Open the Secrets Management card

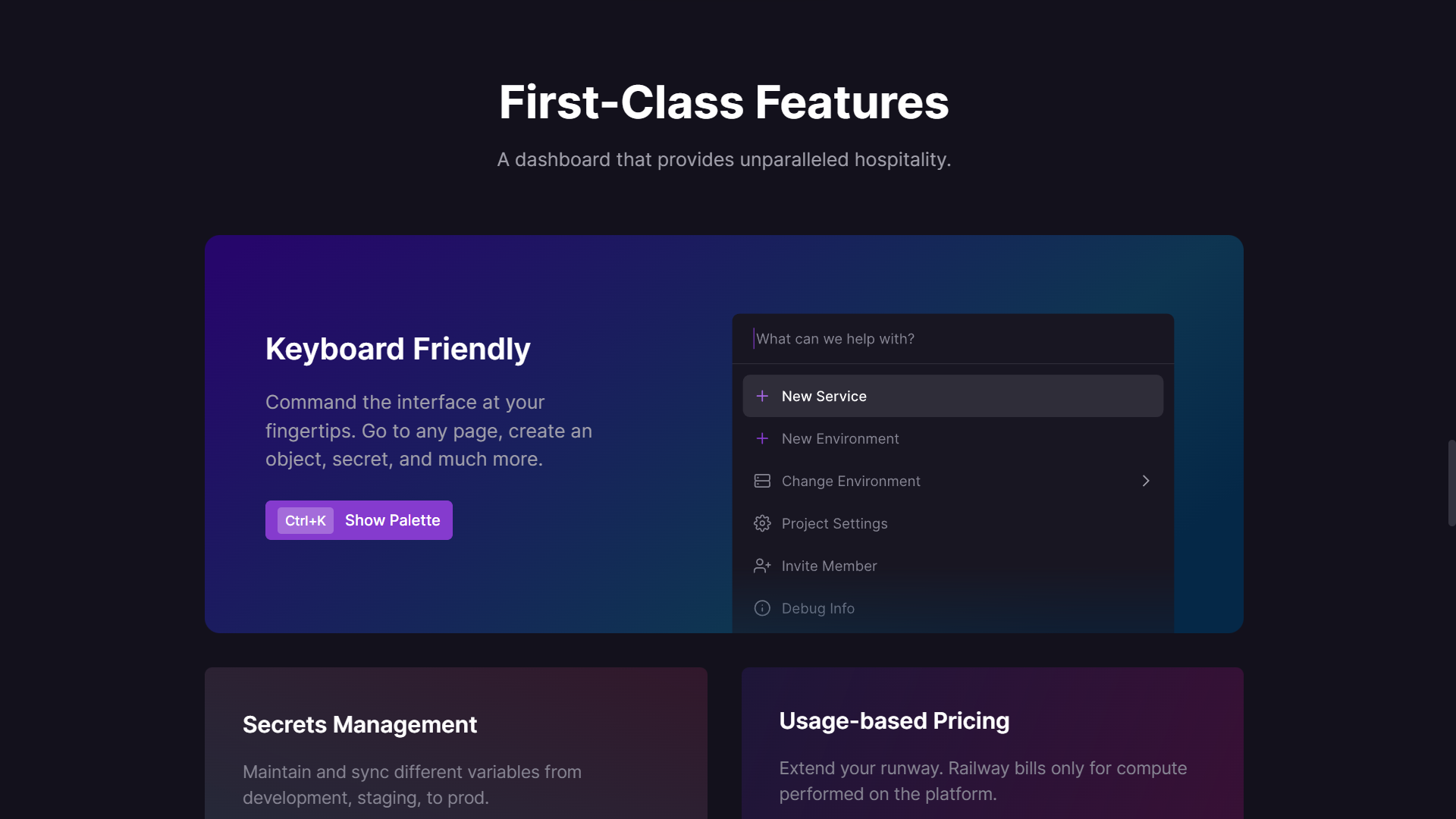tap(456, 743)
